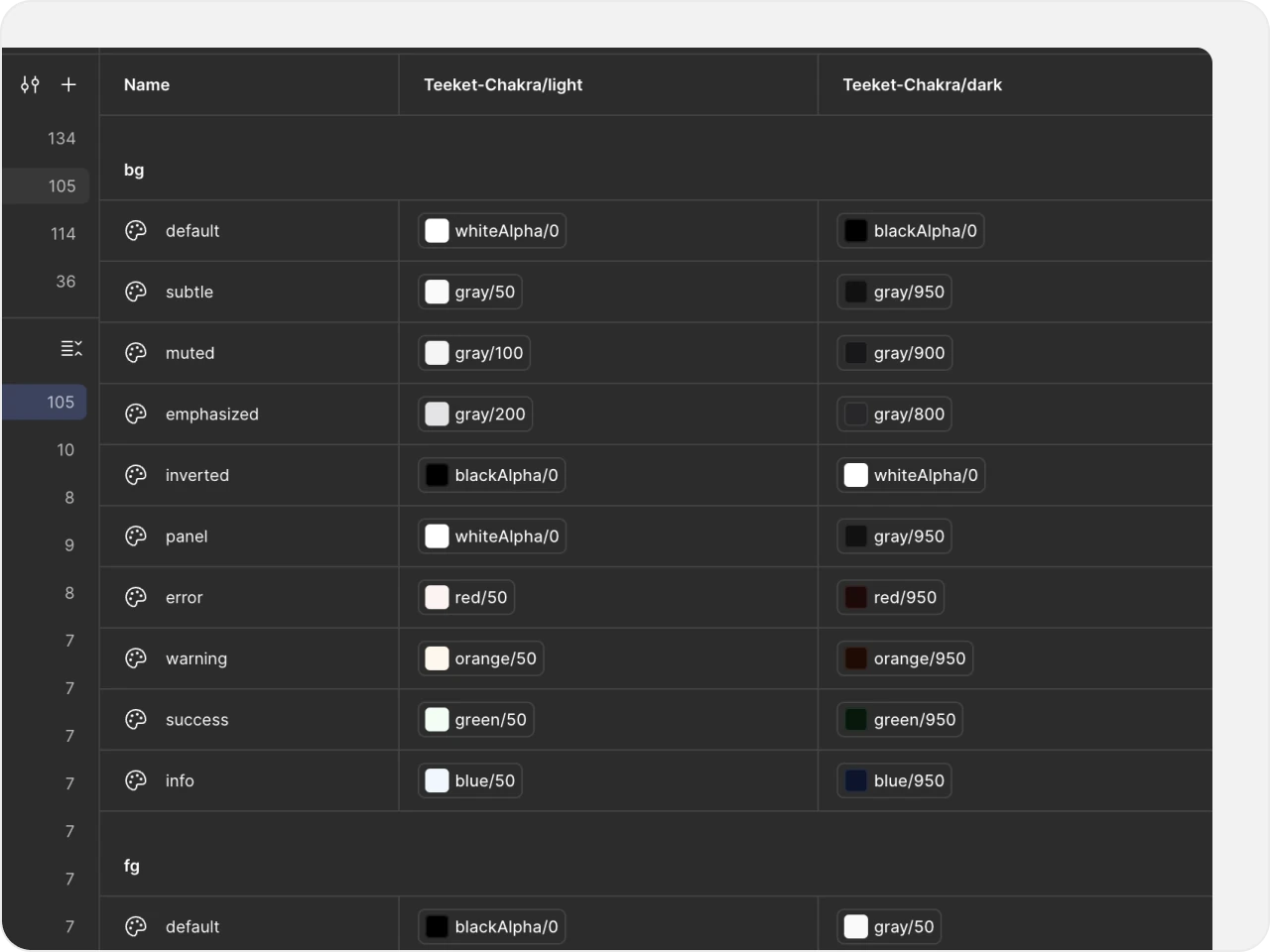Viewport: 1270px width, 952px height.
Task: Open the gray/50 chip in fg default row
Action: point(889,926)
